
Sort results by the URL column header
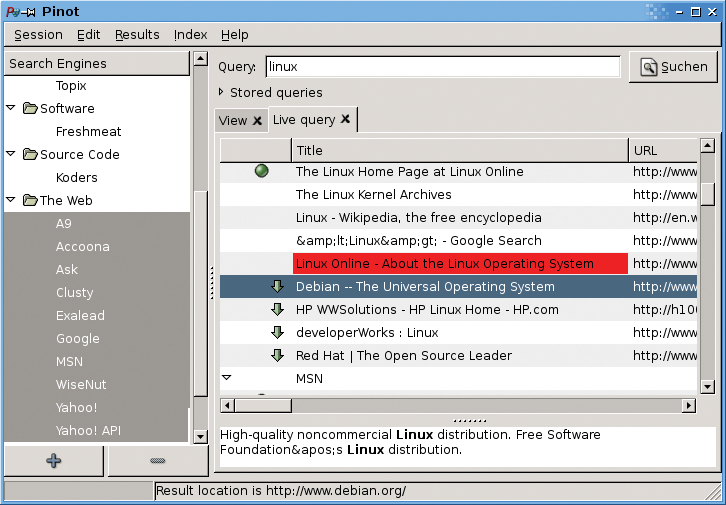[663, 150]
